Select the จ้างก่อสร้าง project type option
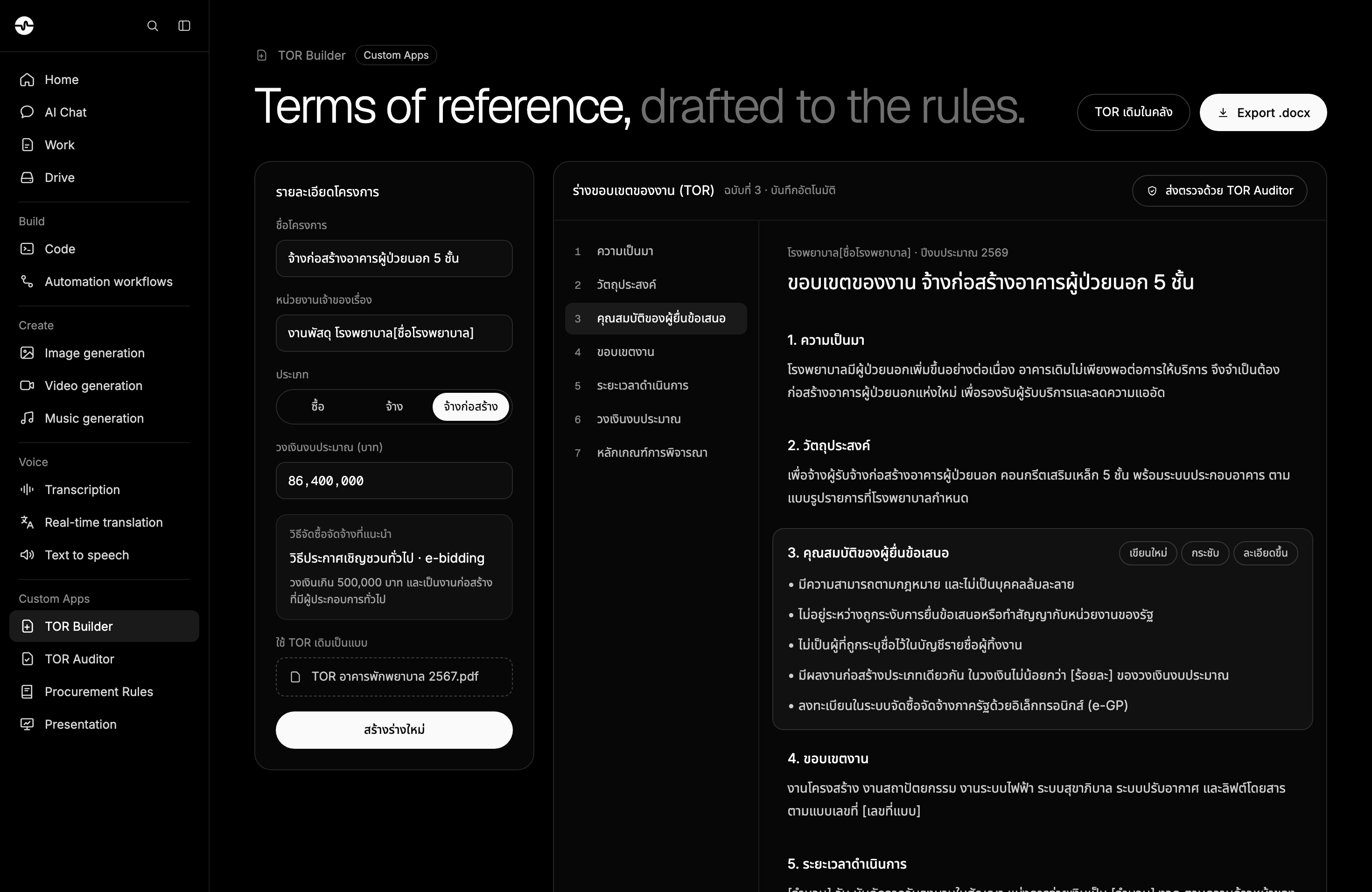The height and width of the screenshot is (892, 1372). 470,407
